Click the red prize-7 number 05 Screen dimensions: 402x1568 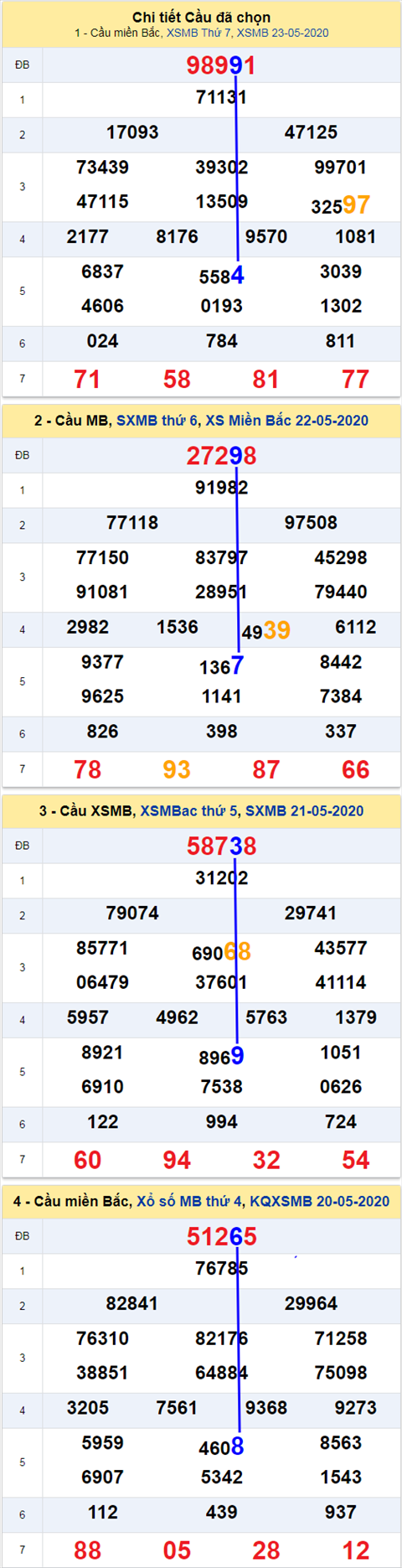click(x=177, y=1550)
